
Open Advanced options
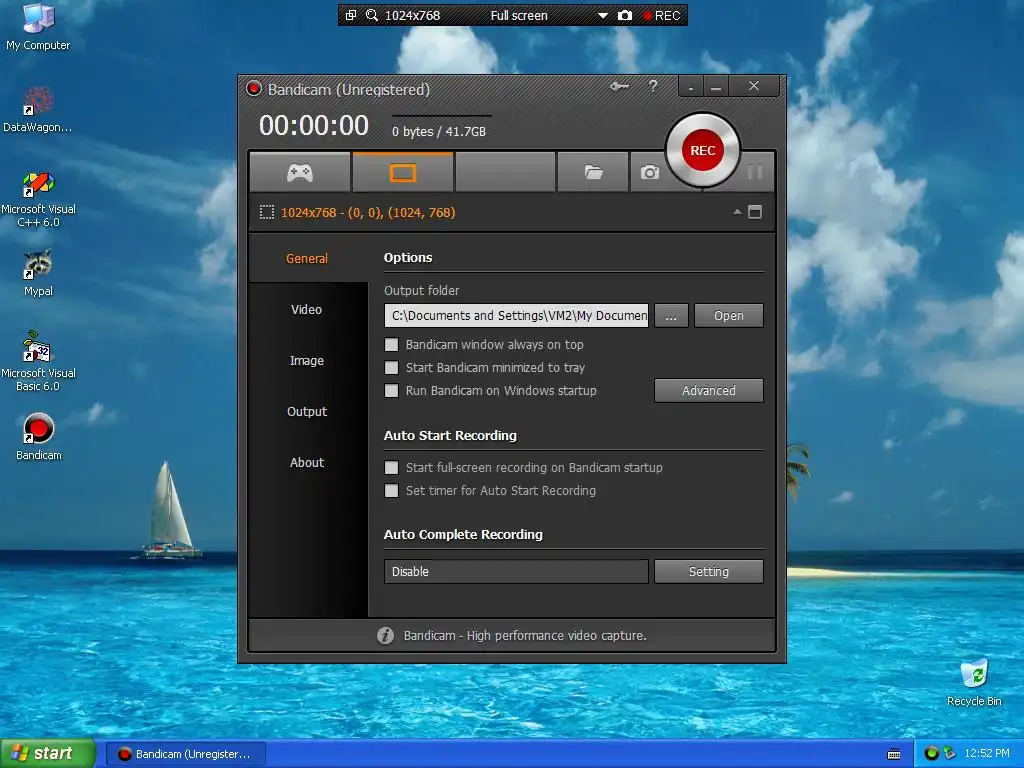[x=709, y=391]
